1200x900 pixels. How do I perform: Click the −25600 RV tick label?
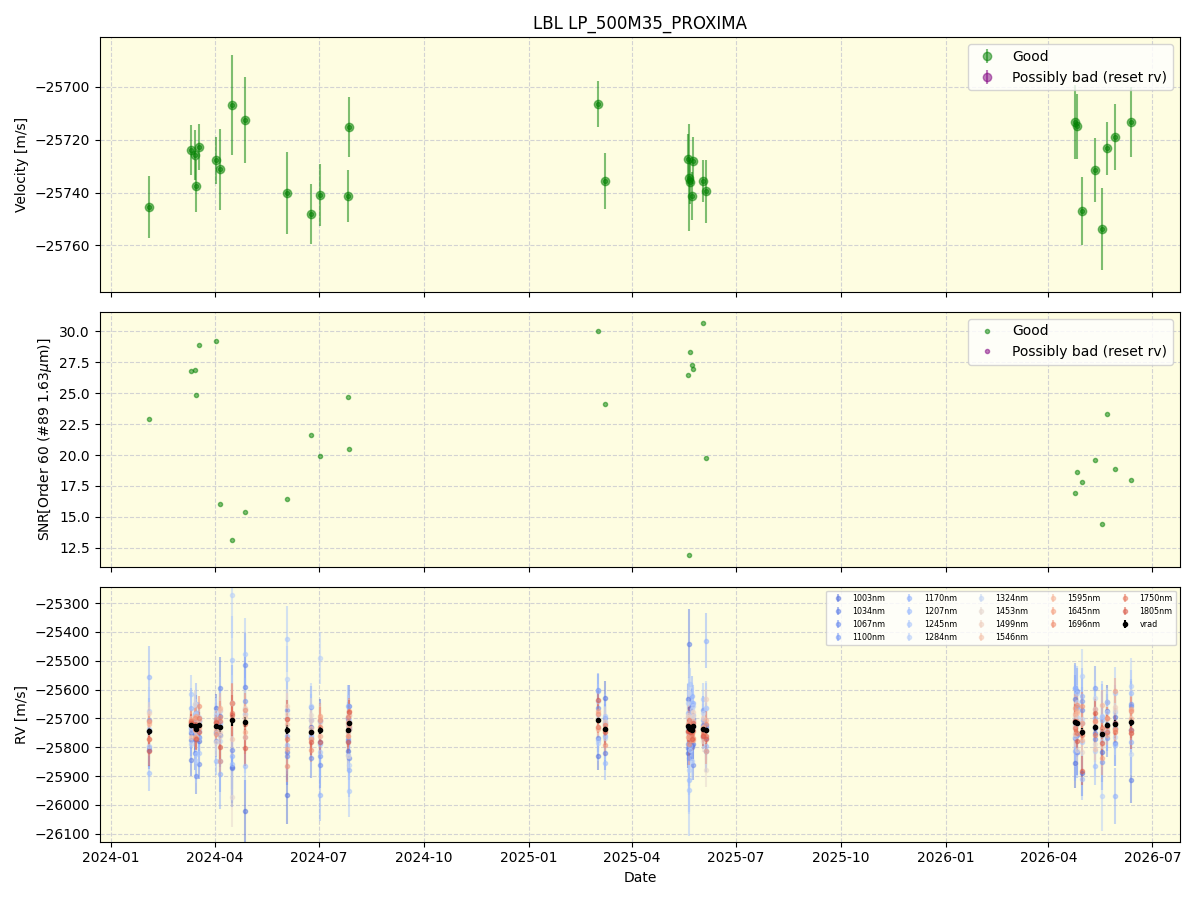pos(64,691)
